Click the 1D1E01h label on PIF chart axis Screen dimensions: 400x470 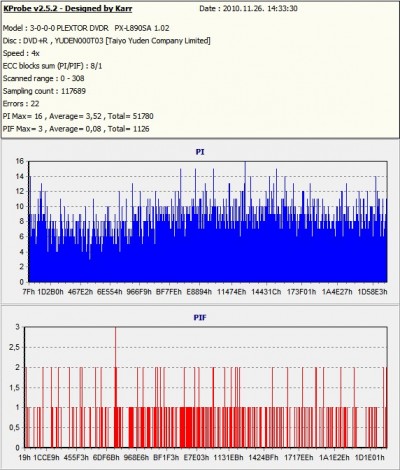pyautogui.click(x=370, y=457)
